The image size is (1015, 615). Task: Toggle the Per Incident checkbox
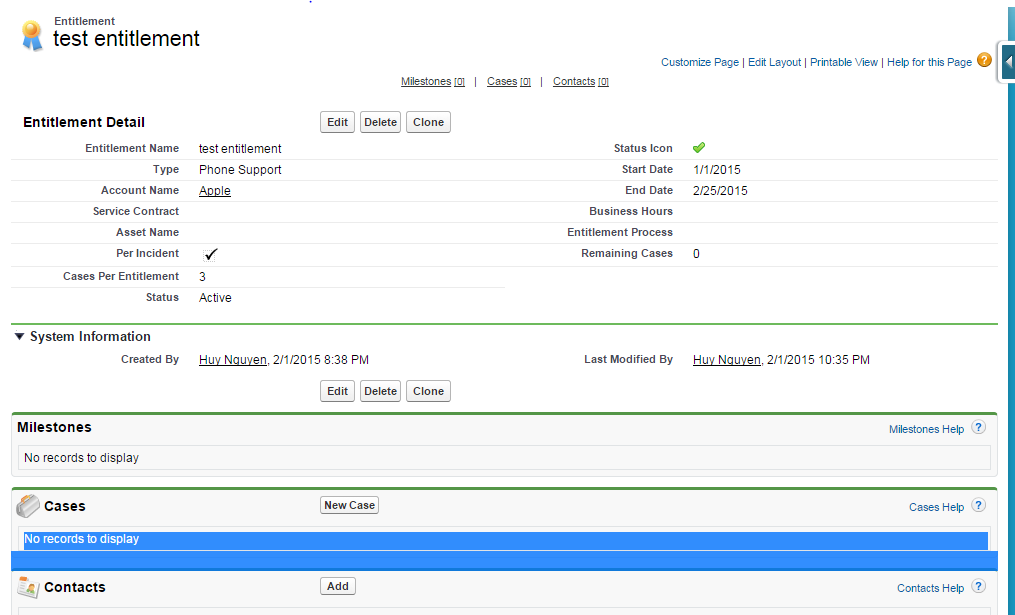pos(210,254)
